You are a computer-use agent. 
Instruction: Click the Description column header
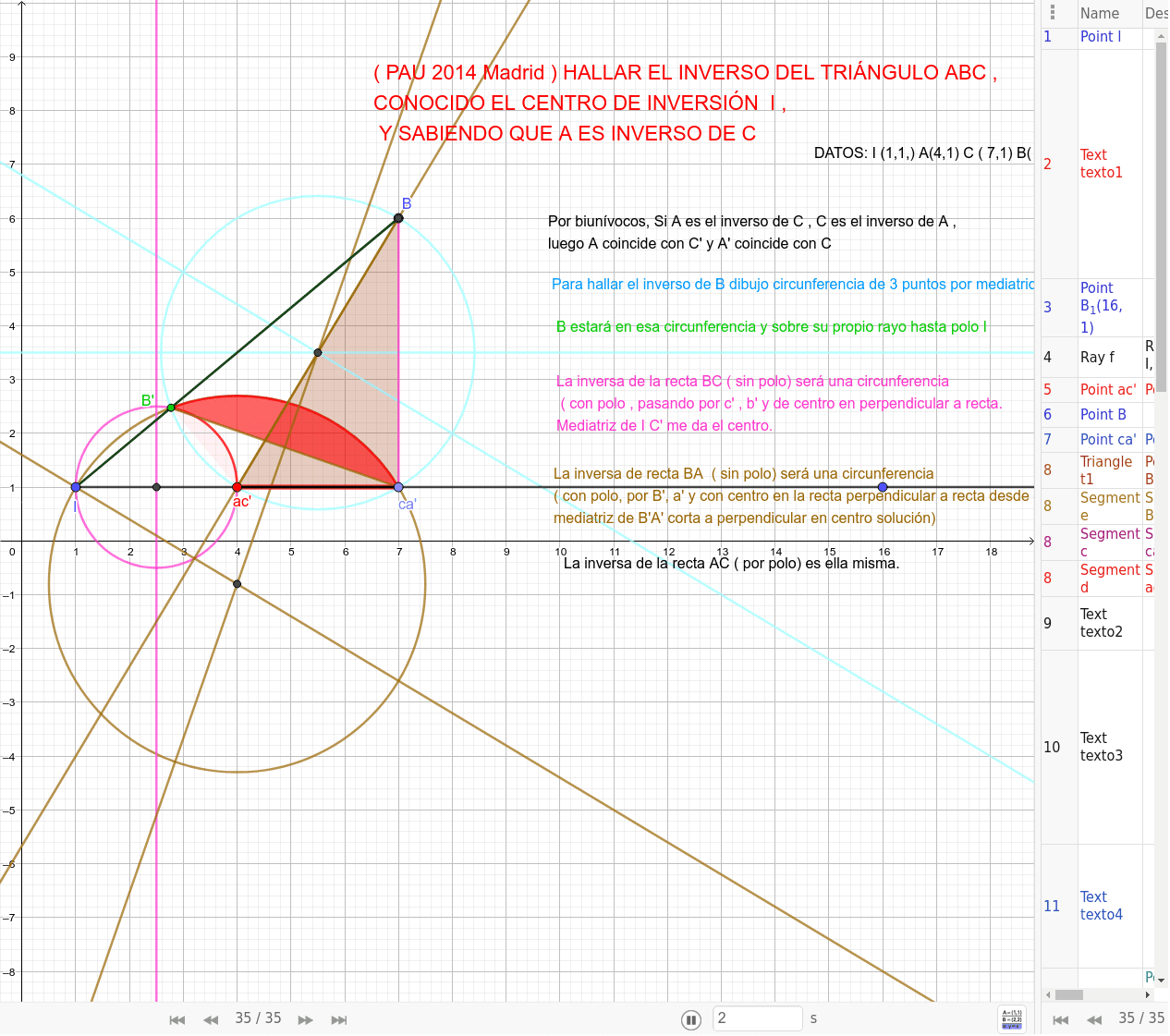coord(1155,13)
